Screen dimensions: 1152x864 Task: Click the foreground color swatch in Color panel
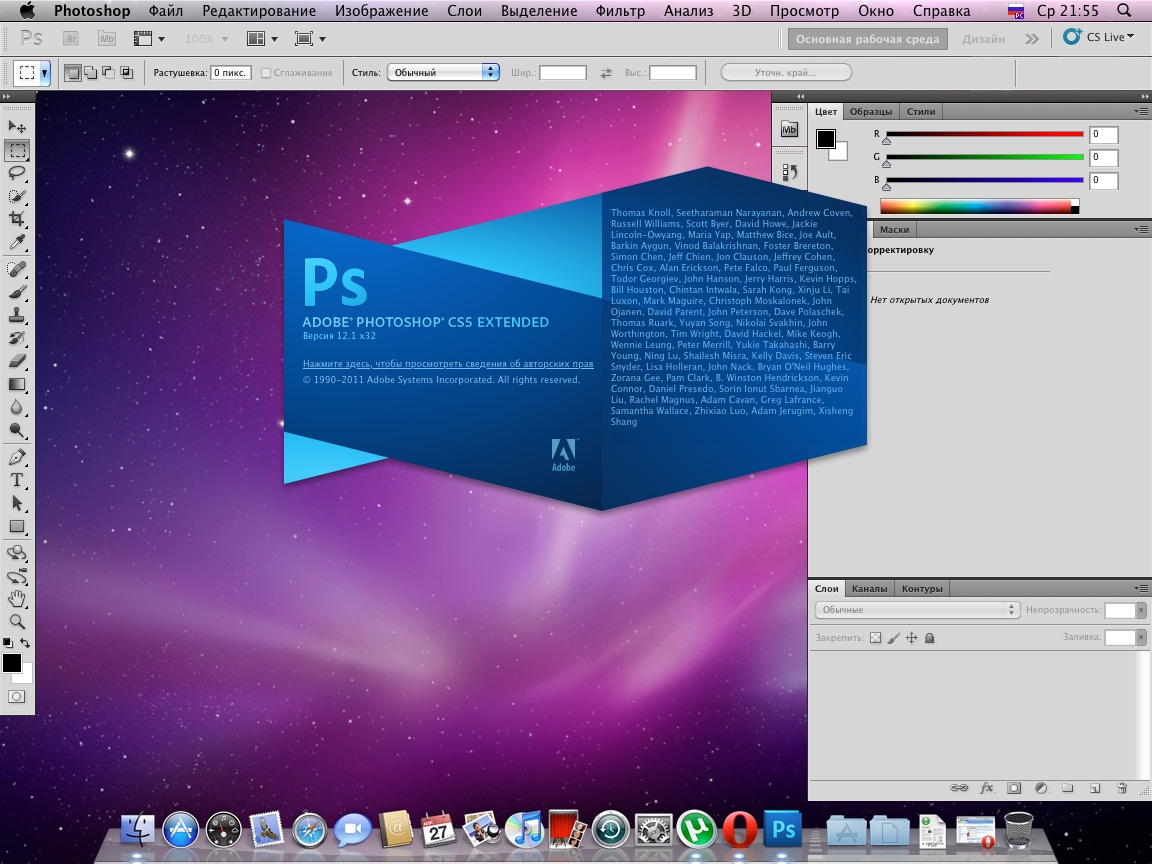pos(825,139)
